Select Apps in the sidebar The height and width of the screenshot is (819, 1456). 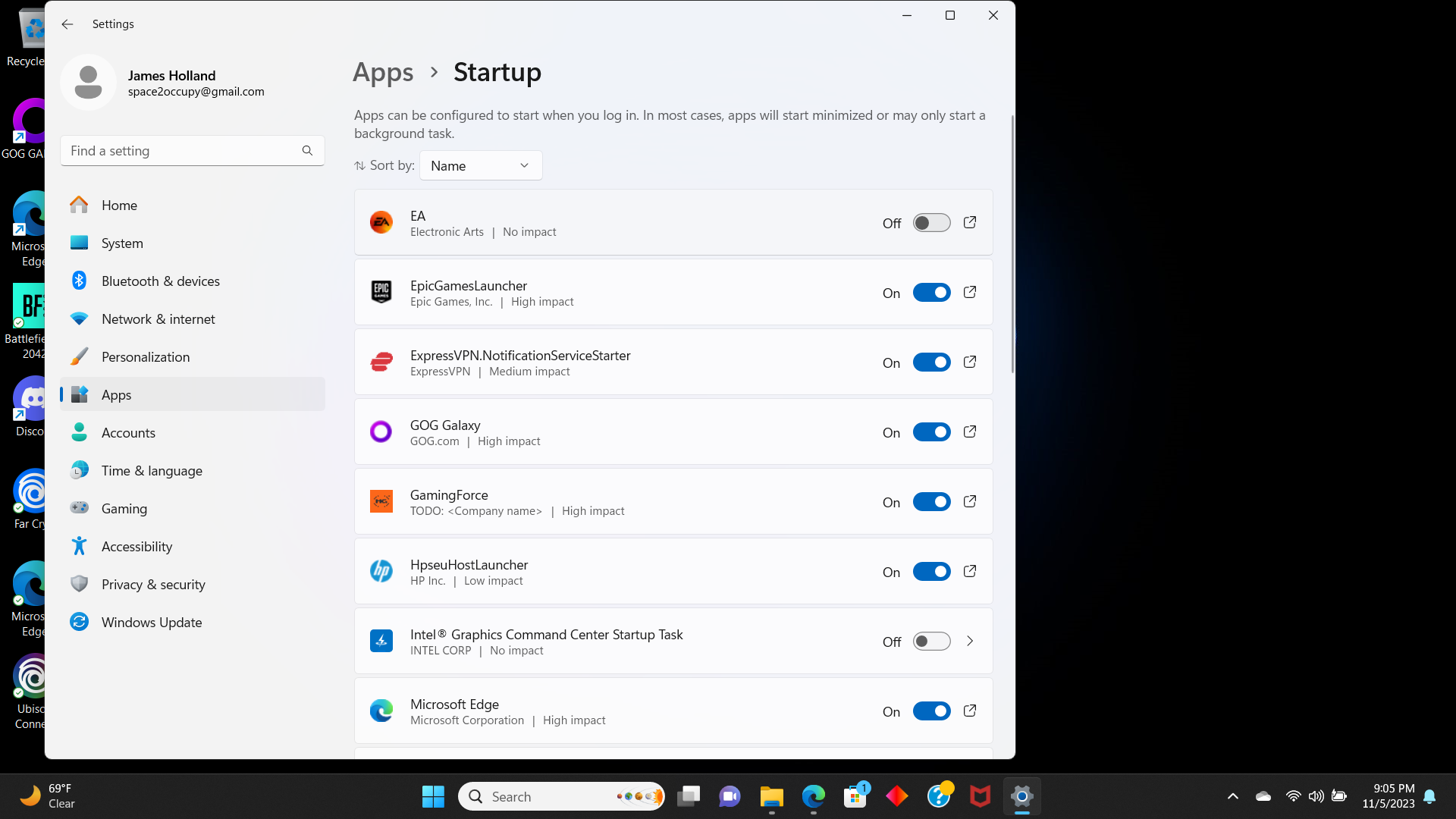click(193, 394)
